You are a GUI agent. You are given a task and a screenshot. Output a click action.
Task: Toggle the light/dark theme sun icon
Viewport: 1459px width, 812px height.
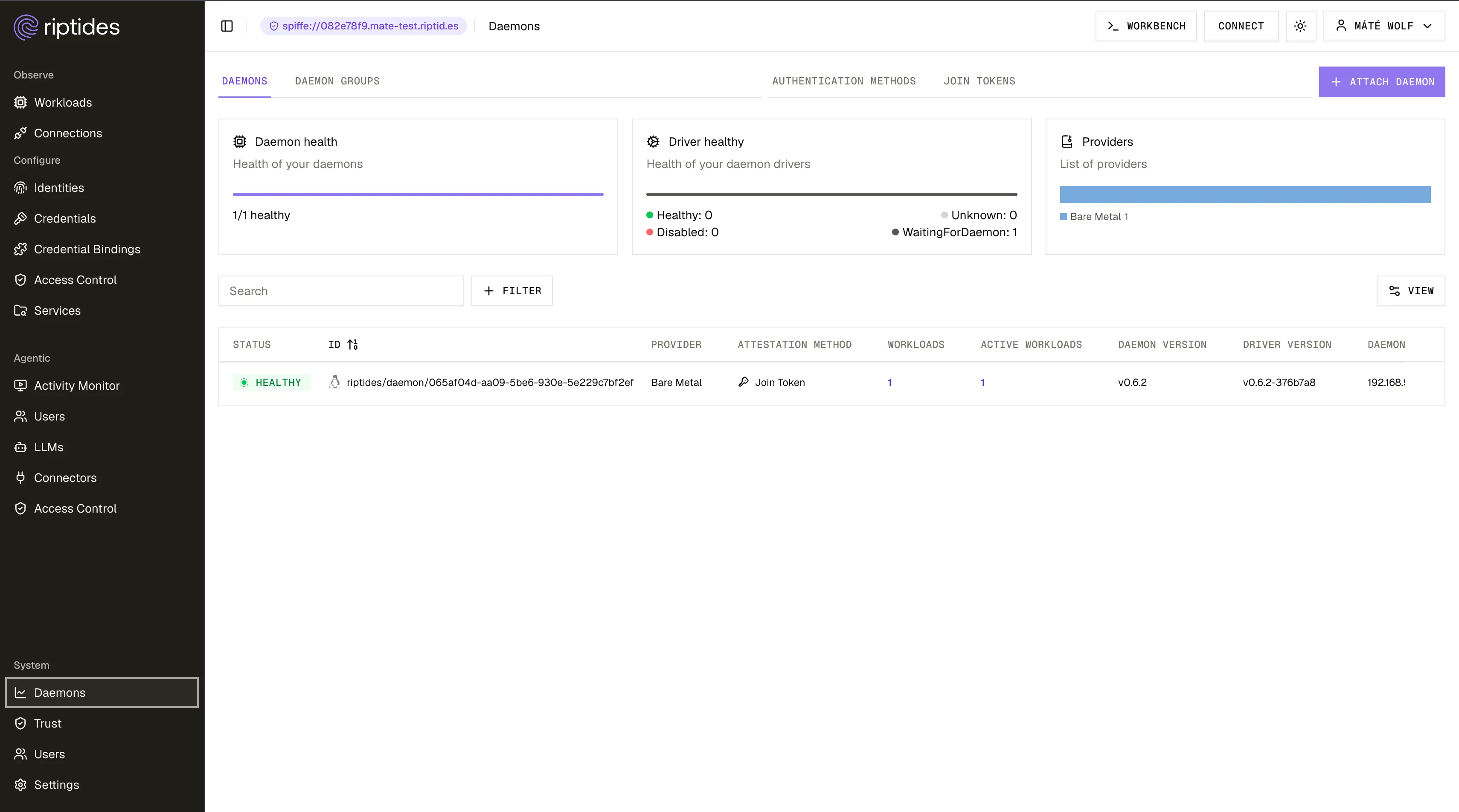click(x=1300, y=26)
